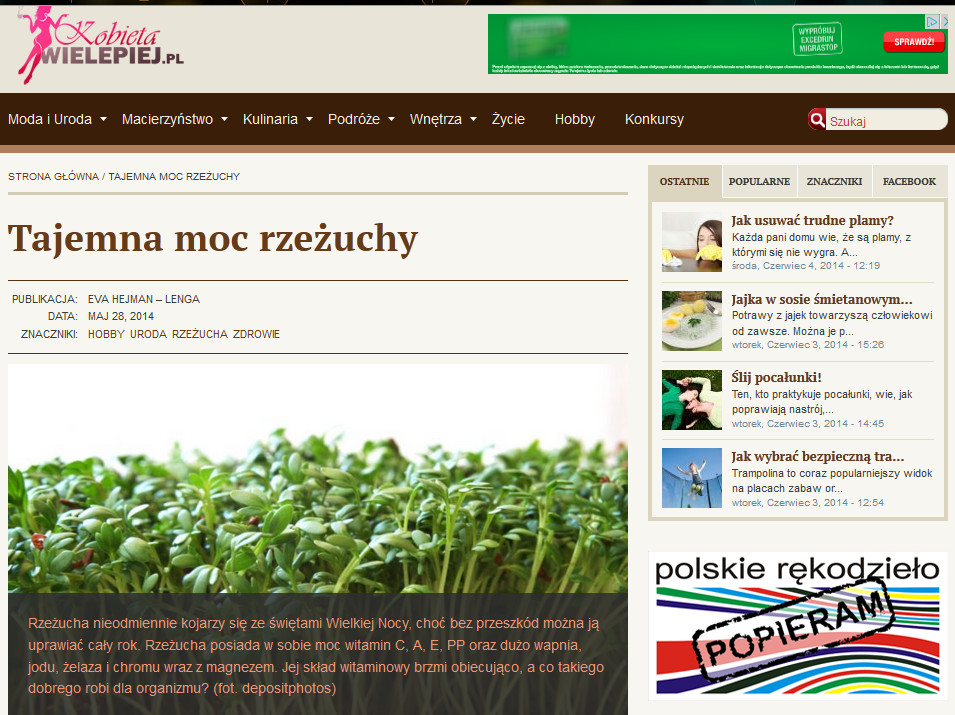Click the Strona Główna breadcrumb link
955x715 pixels.
(53, 176)
